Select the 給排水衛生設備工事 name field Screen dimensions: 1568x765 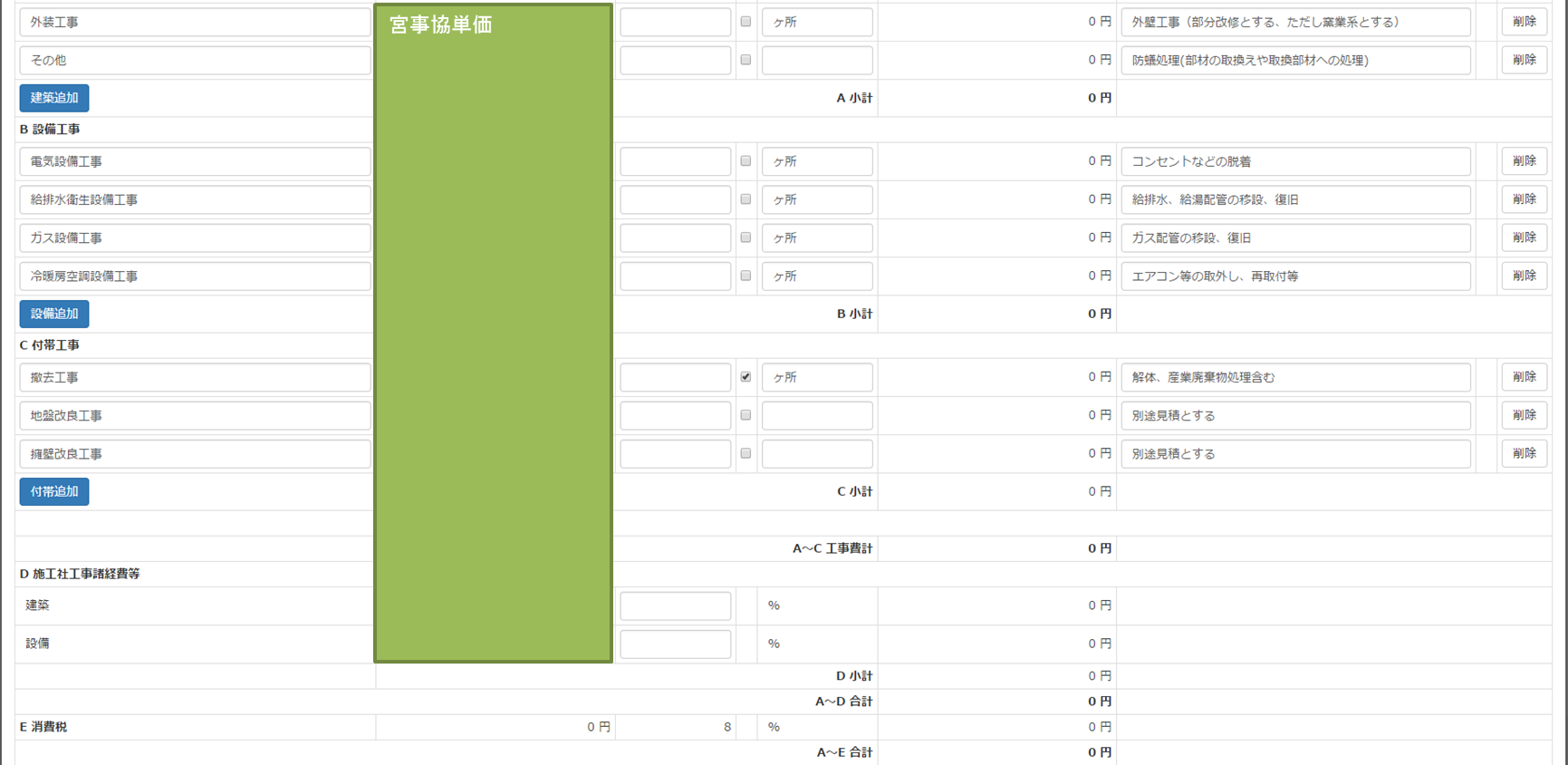point(195,199)
